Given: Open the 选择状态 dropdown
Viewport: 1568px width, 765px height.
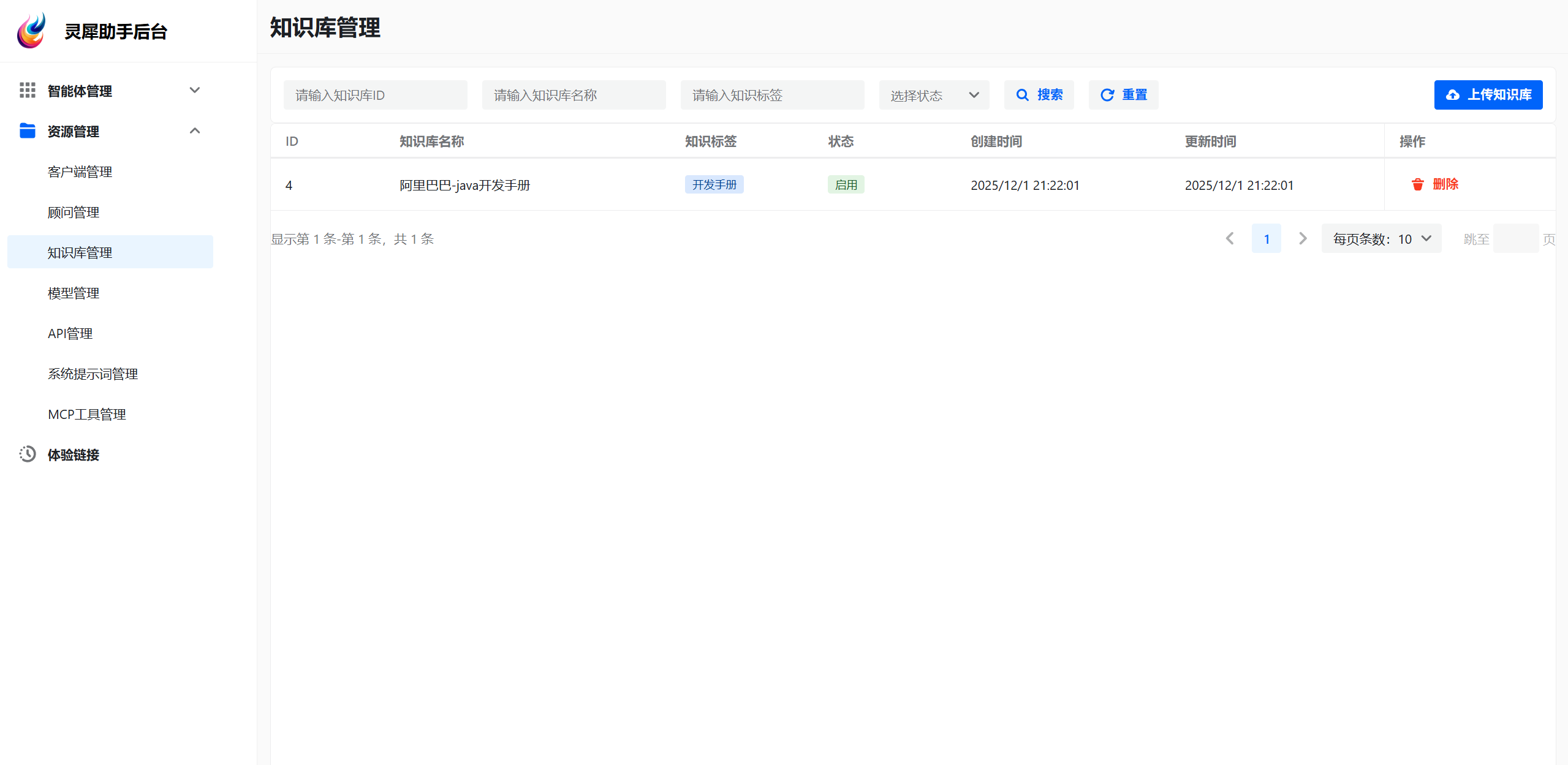Looking at the screenshot, I should pos(934,95).
